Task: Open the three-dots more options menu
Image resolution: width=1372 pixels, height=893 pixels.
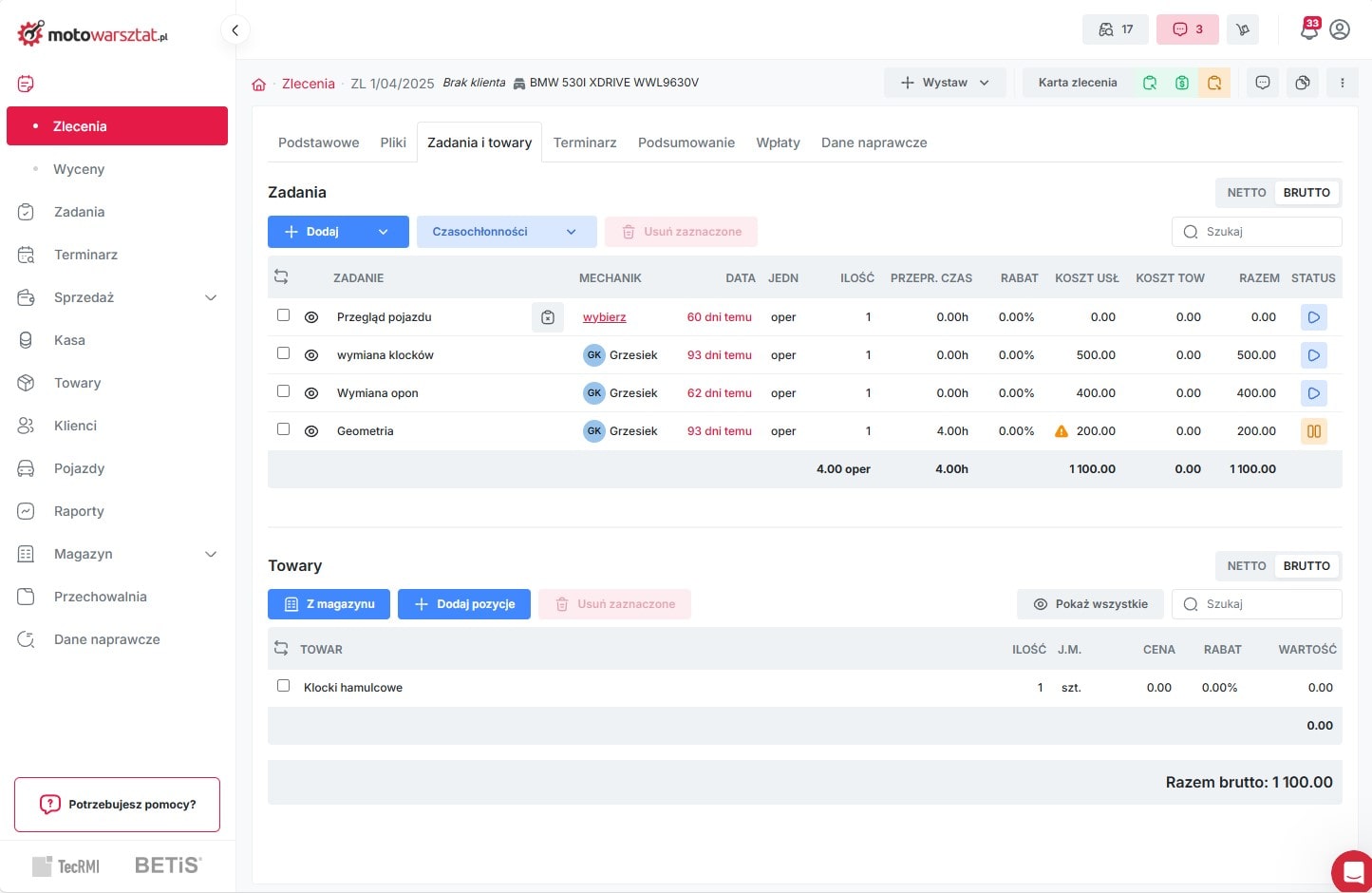Action: [x=1342, y=83]
